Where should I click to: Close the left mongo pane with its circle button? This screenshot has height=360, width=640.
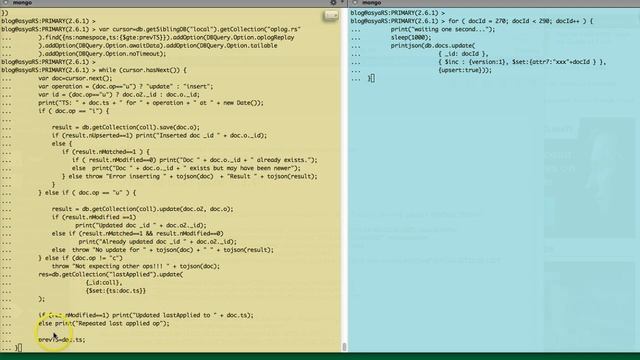6,2
